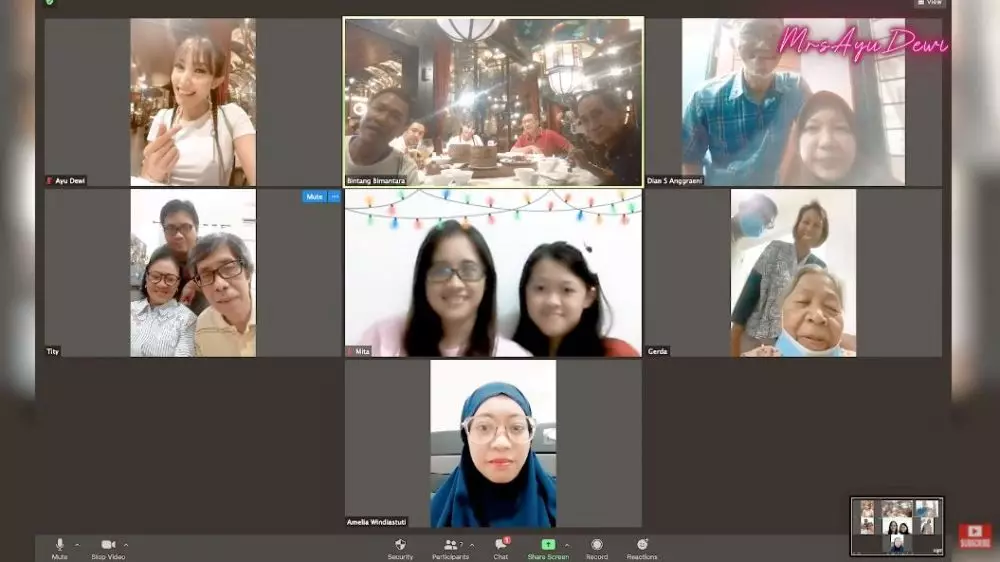Click the 'Ayu Dewi' name label

point(66,181)
